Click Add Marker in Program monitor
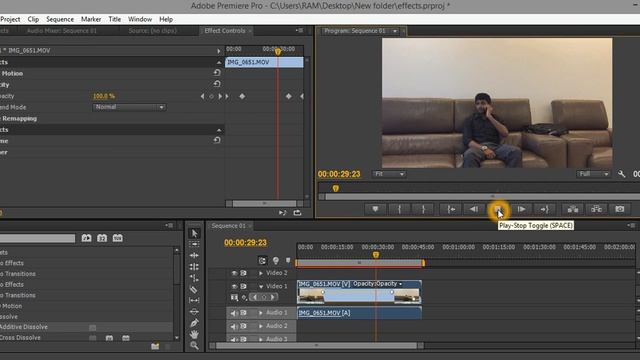640x360 pixels. 375,209
